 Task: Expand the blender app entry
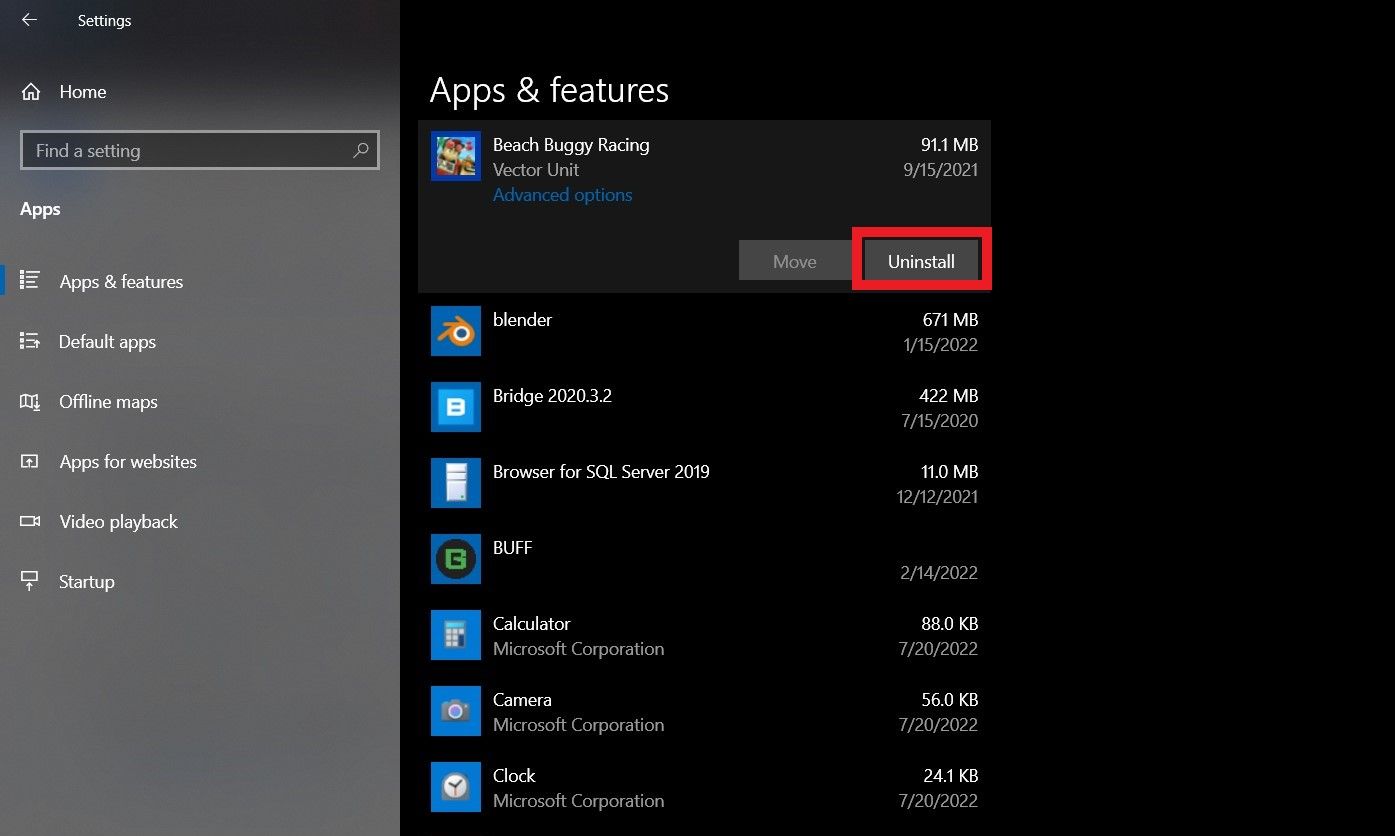pos(700,331)
